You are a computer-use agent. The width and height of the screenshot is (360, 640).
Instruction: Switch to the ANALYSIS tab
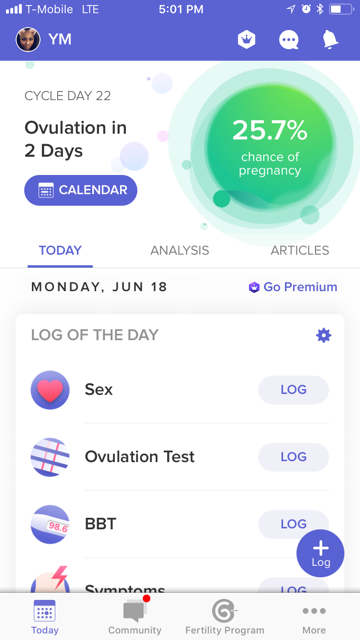180,250
